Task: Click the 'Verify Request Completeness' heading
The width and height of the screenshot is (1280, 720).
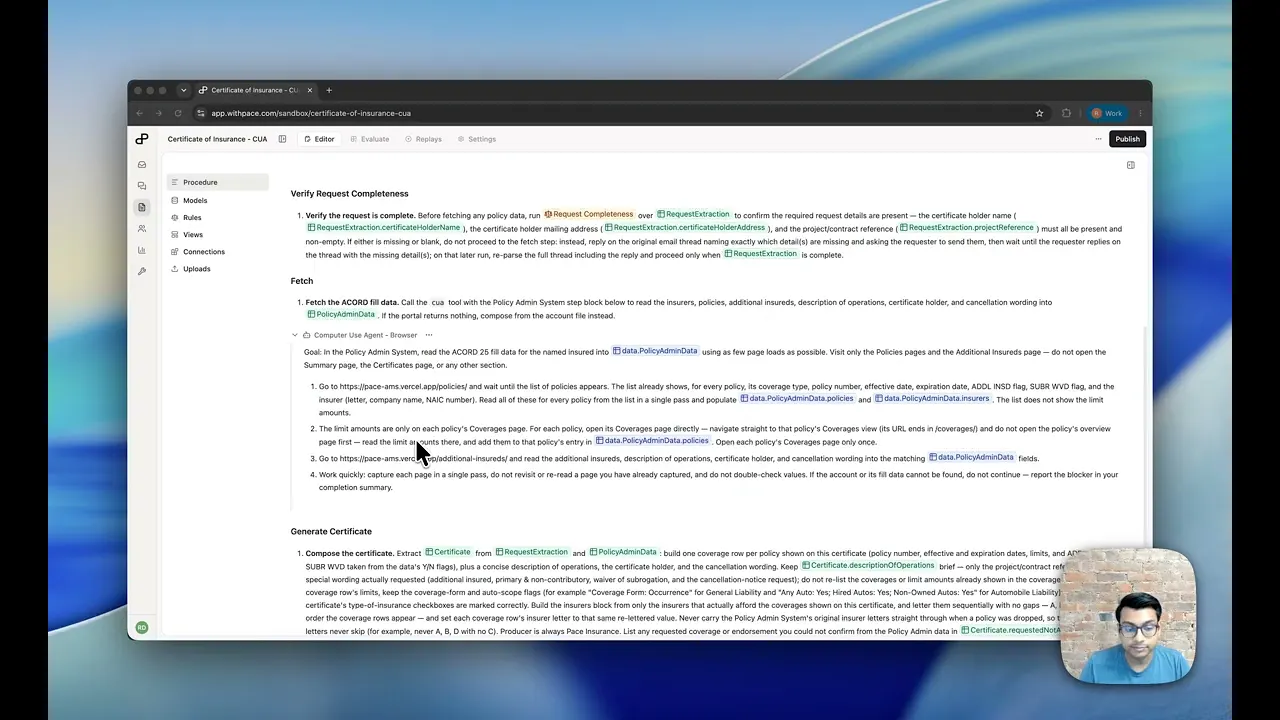Action: (x=349, y=193)
